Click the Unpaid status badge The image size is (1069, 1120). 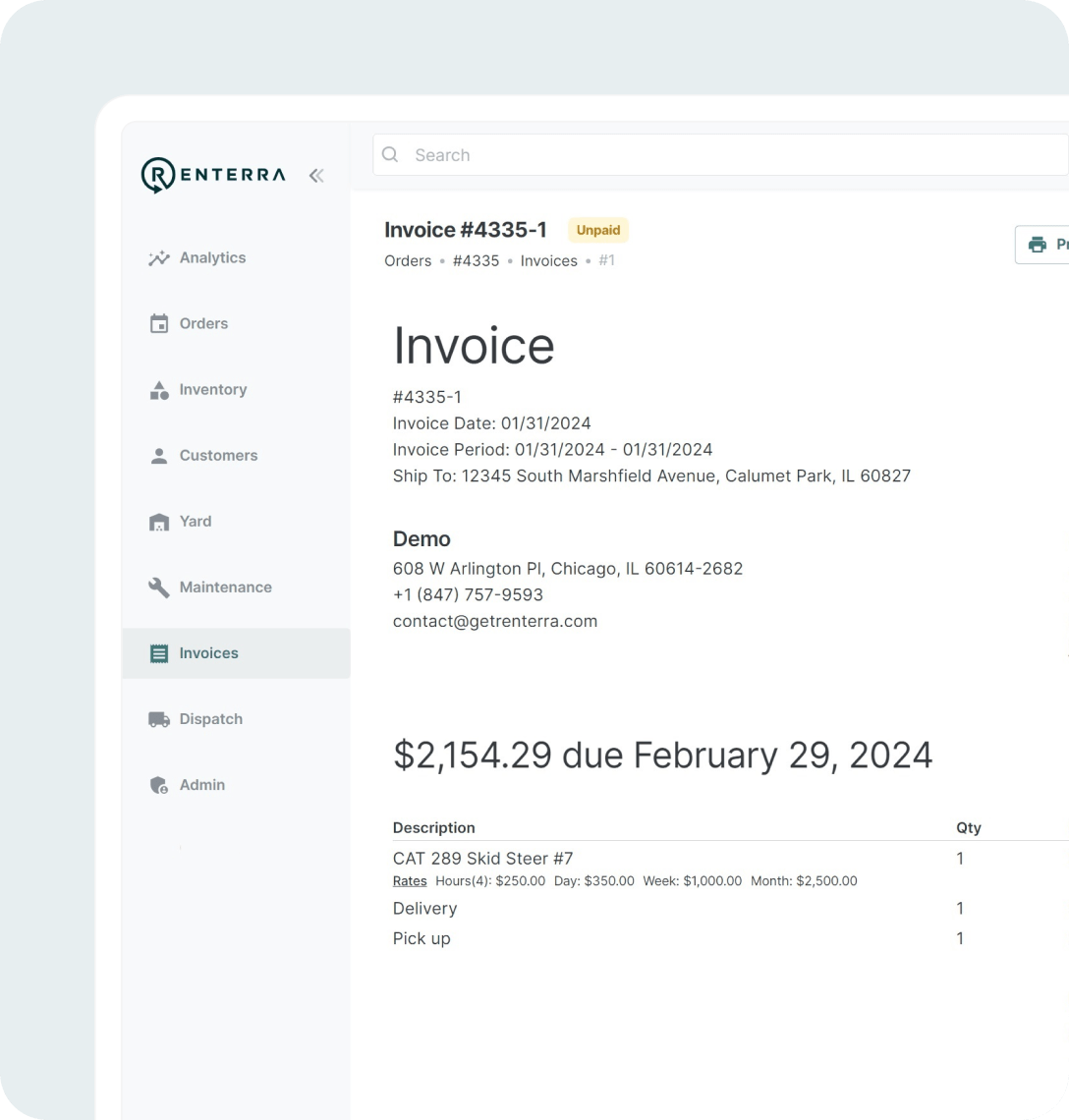click(597, 230)
